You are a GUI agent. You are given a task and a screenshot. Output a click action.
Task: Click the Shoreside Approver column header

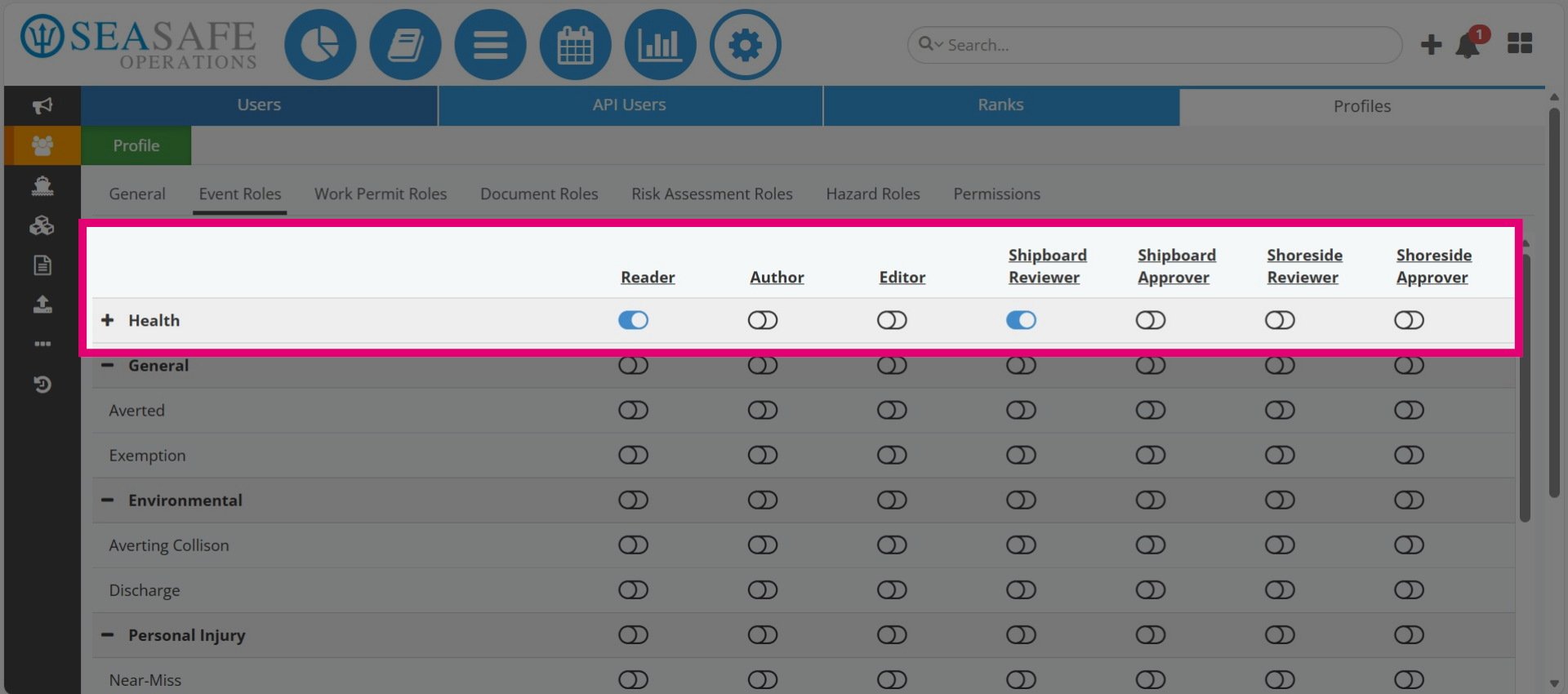(1434, 266)
